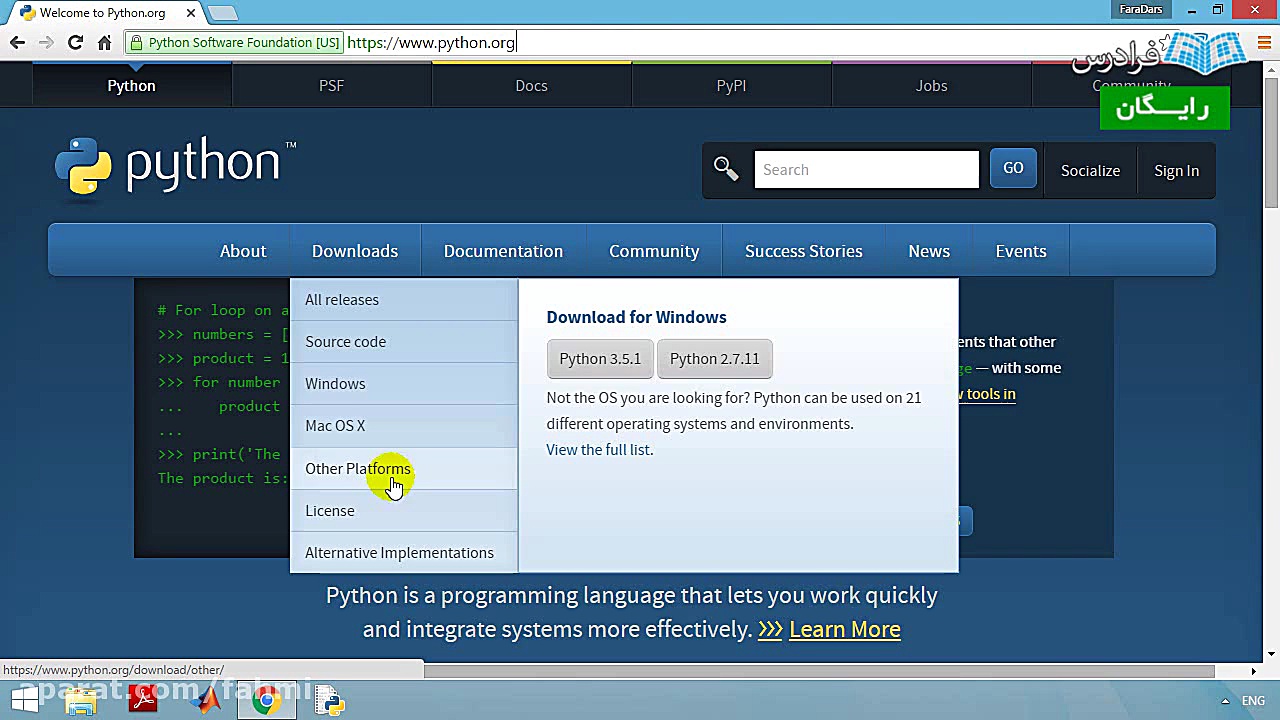Click the vertical scrollbar up arrow
The image size is (1280, 720).
pyautogui.click(x=1272, y=69)
